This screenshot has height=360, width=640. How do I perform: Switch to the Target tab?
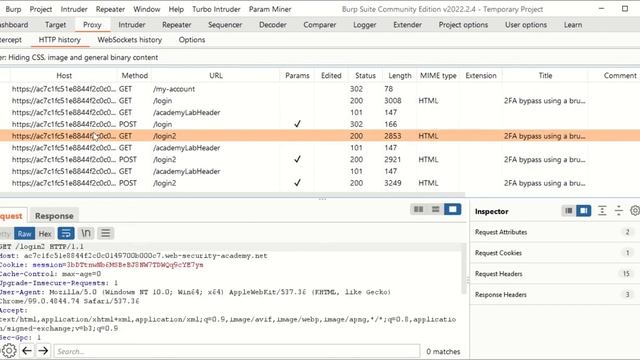point(56,24)
